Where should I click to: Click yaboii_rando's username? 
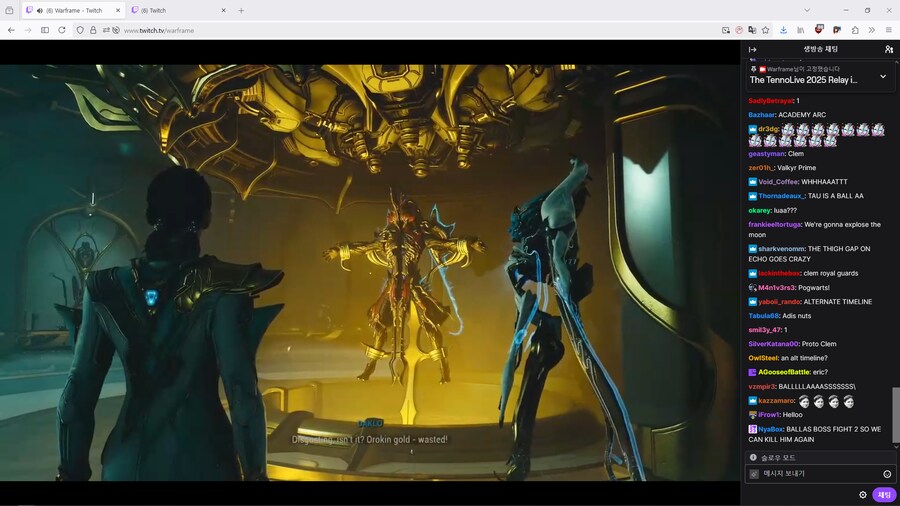[x=779, y=302]
